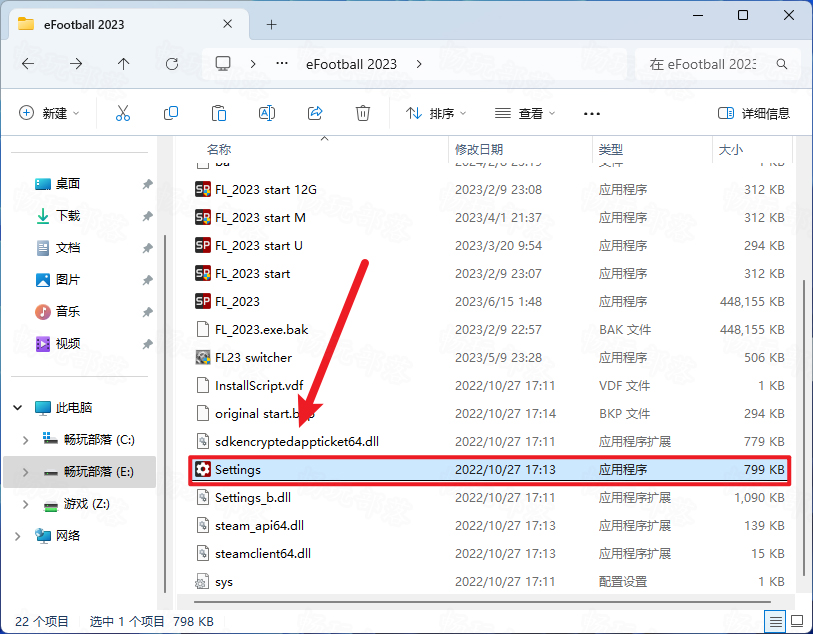Select the steam_api64.dll file icon
This screenshot has width=813, height=634.
[x=202, y=526]
